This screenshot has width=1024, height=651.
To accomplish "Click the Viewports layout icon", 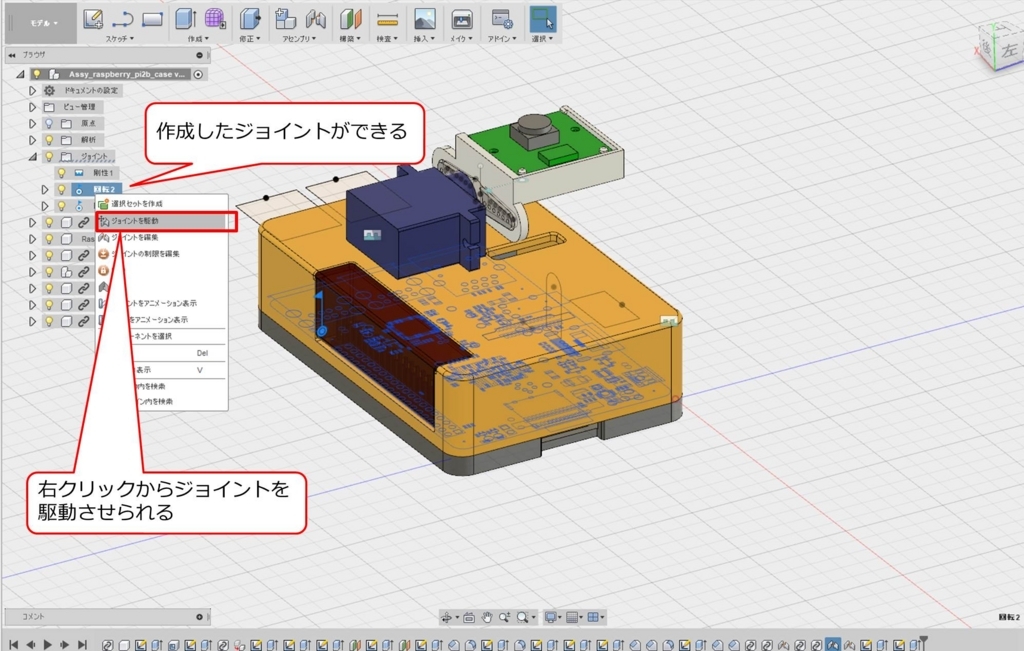I will point(593,617).
